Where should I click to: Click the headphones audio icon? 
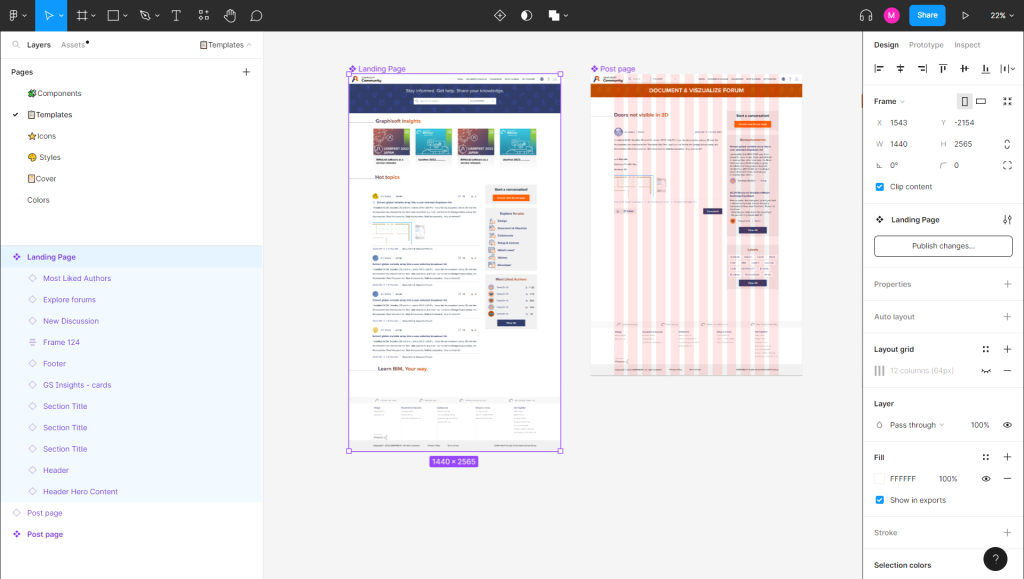click(x=866, y=15)
